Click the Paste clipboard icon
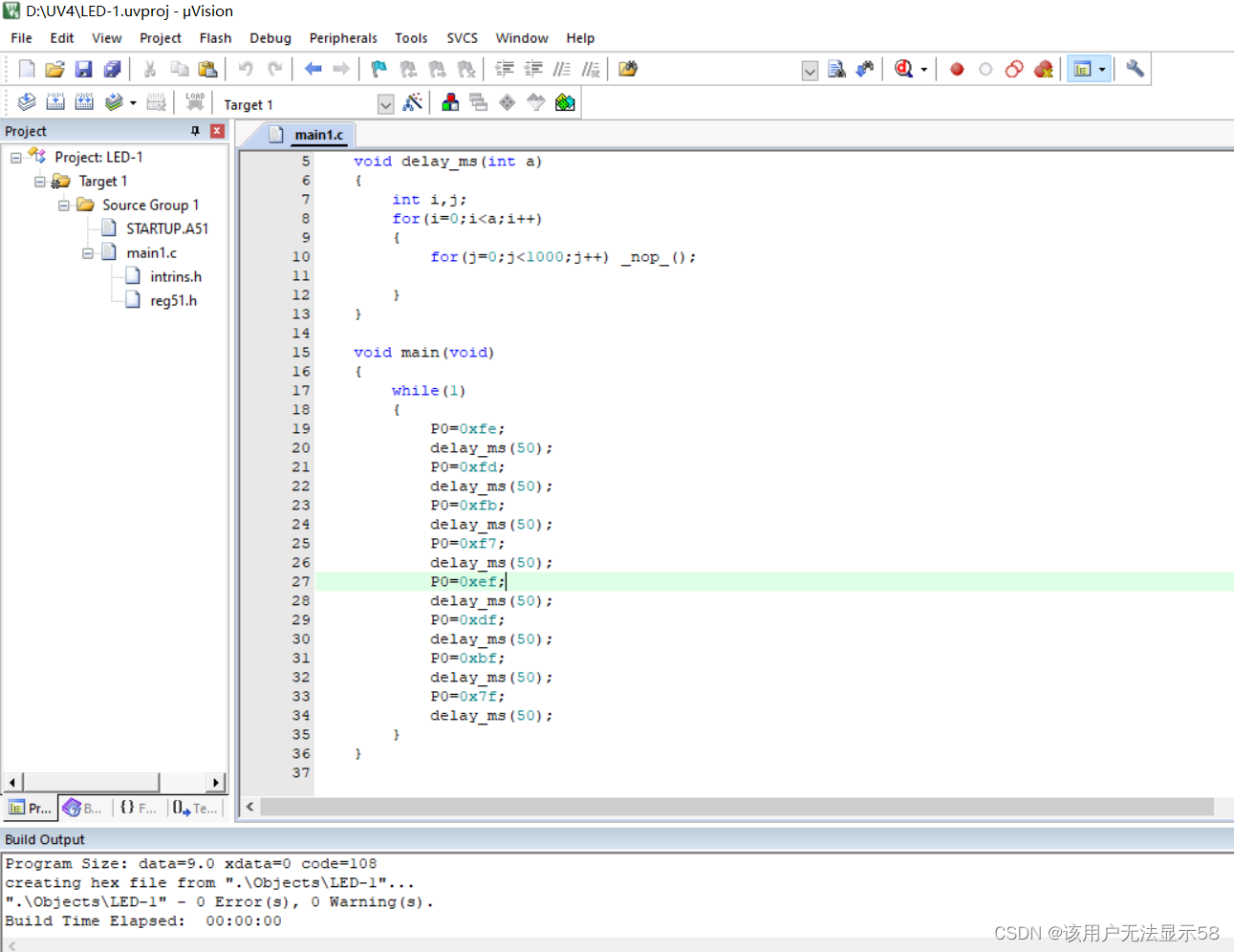 [x=207, y=69]
